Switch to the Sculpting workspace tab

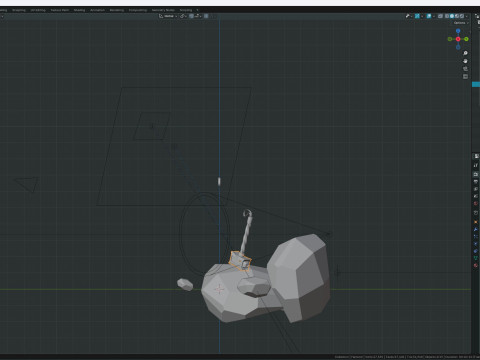point(19,10)
